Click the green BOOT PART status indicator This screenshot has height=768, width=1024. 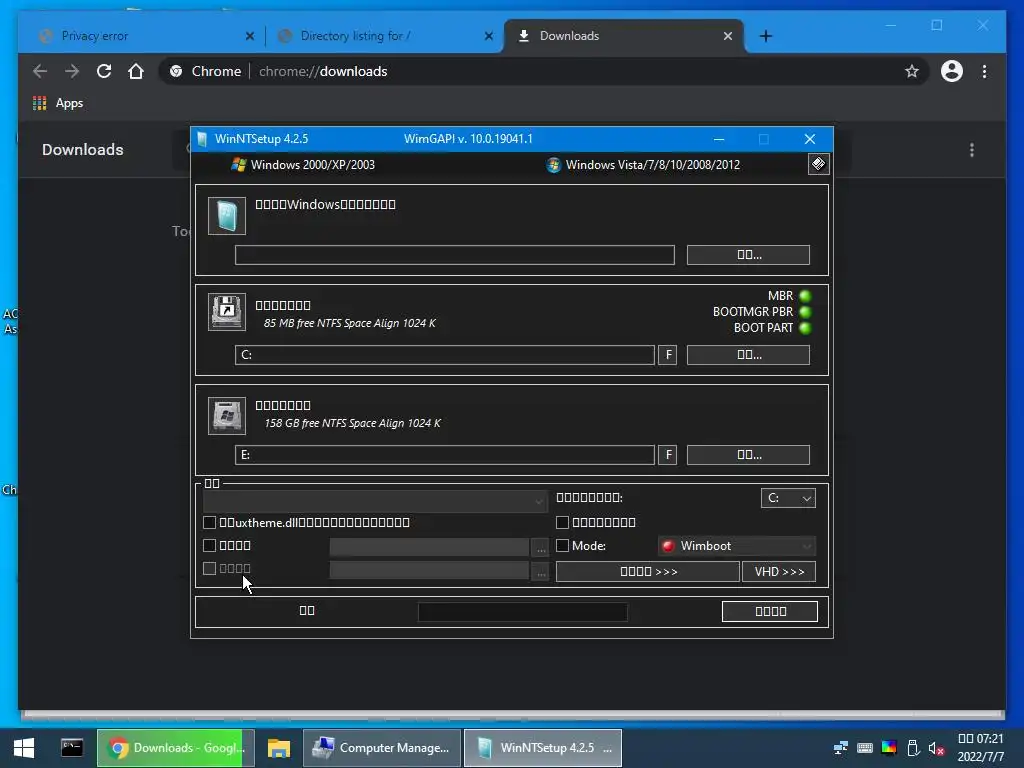(805, 328)
